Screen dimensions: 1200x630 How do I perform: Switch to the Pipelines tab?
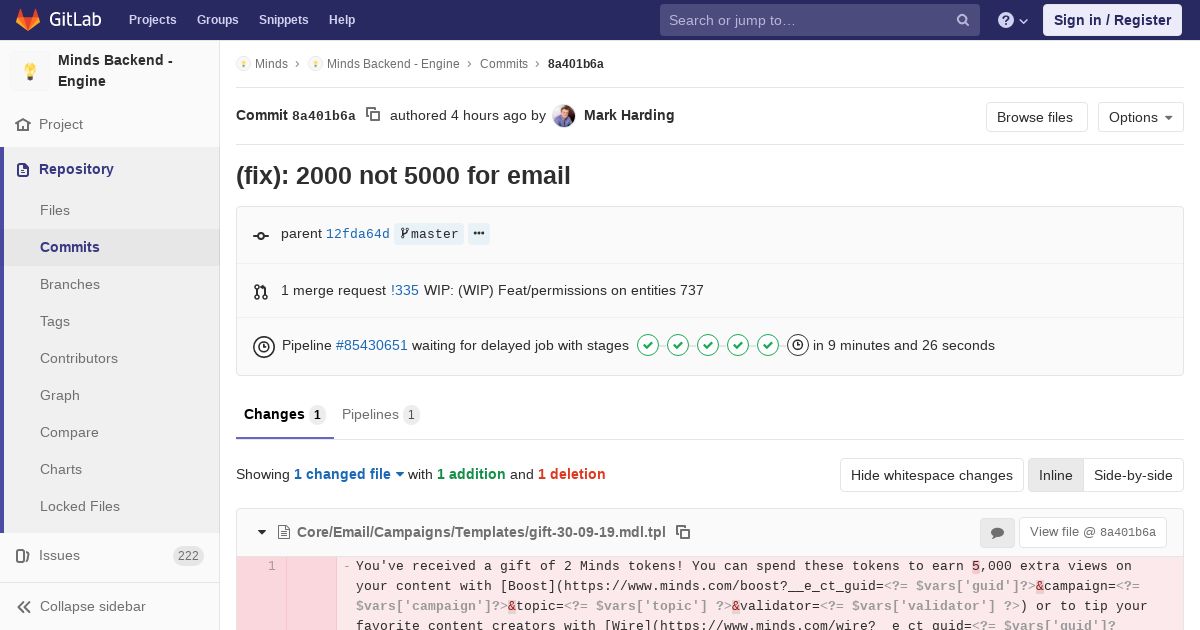click(380, 415)
